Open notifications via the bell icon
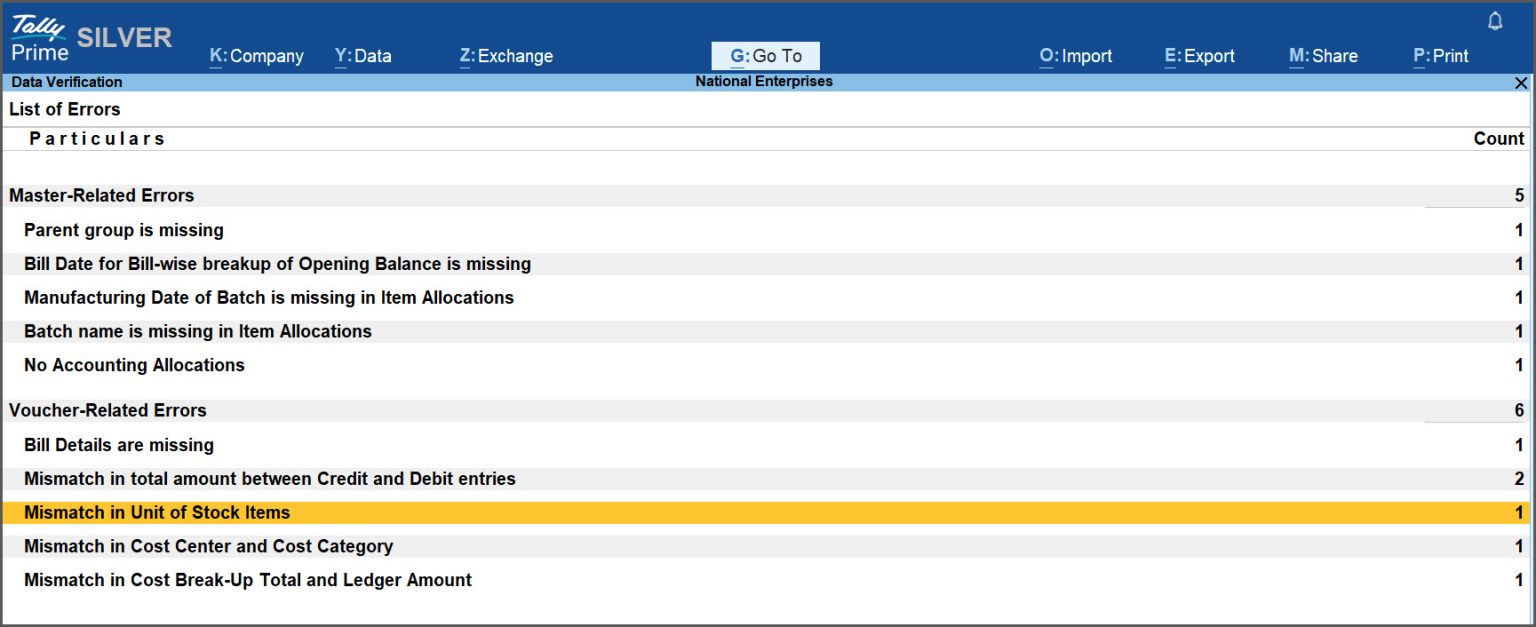Viewport: 1536px width, 627px height. [1494, 19]
